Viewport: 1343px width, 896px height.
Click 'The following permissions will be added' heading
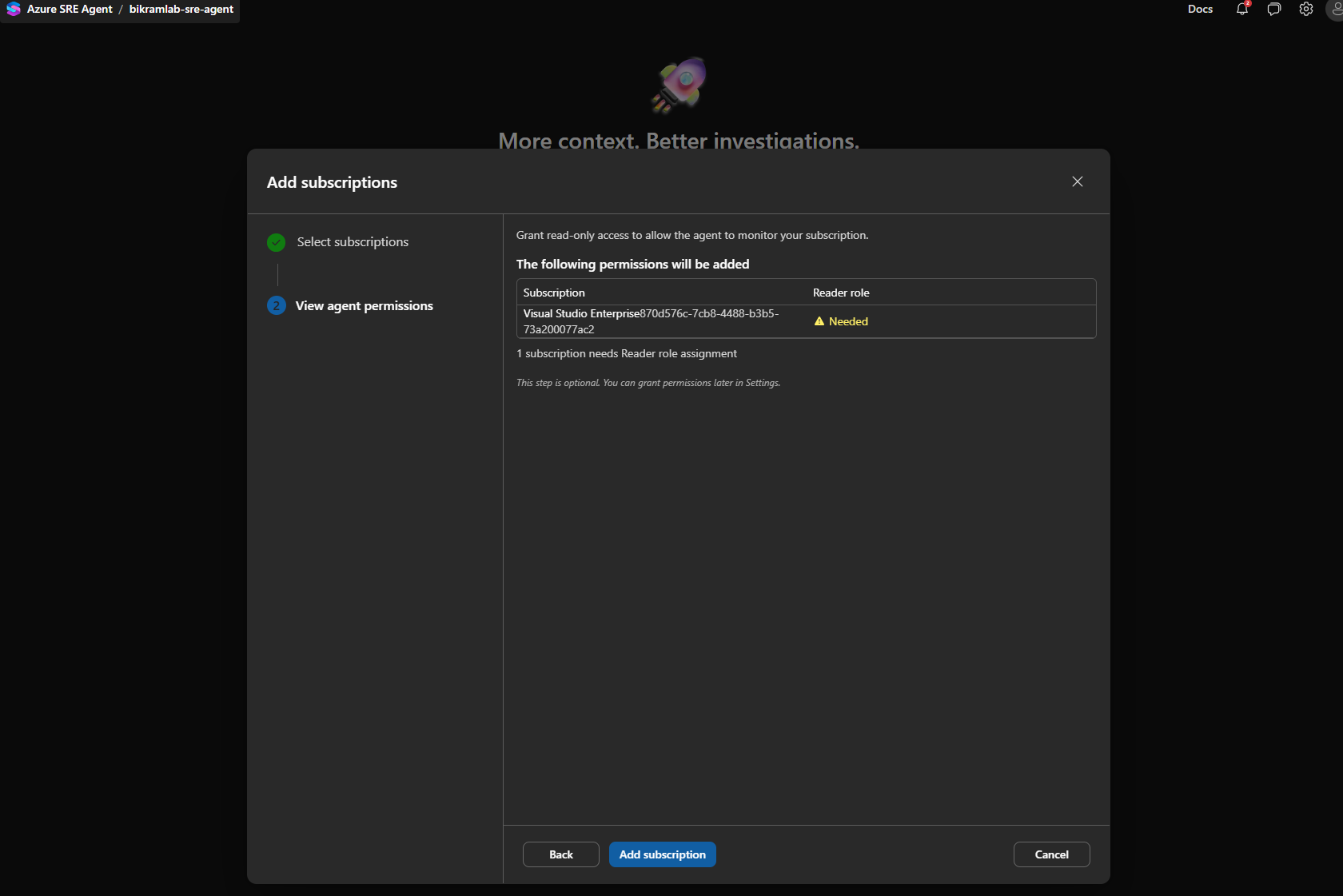(x=632, y=264)
